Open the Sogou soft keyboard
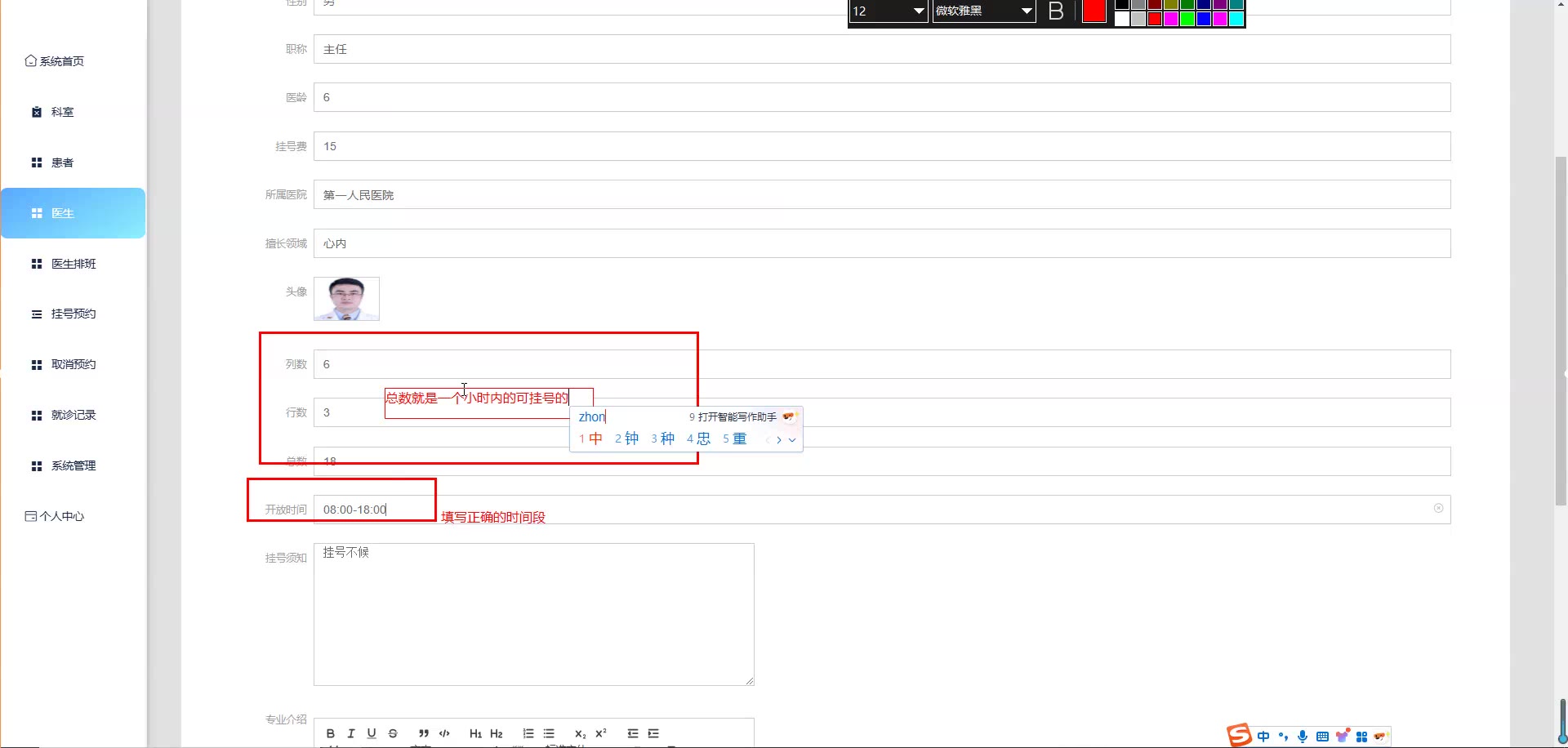The height and width of the screenshot is (748, 1568). click(x=1322, y=737)
